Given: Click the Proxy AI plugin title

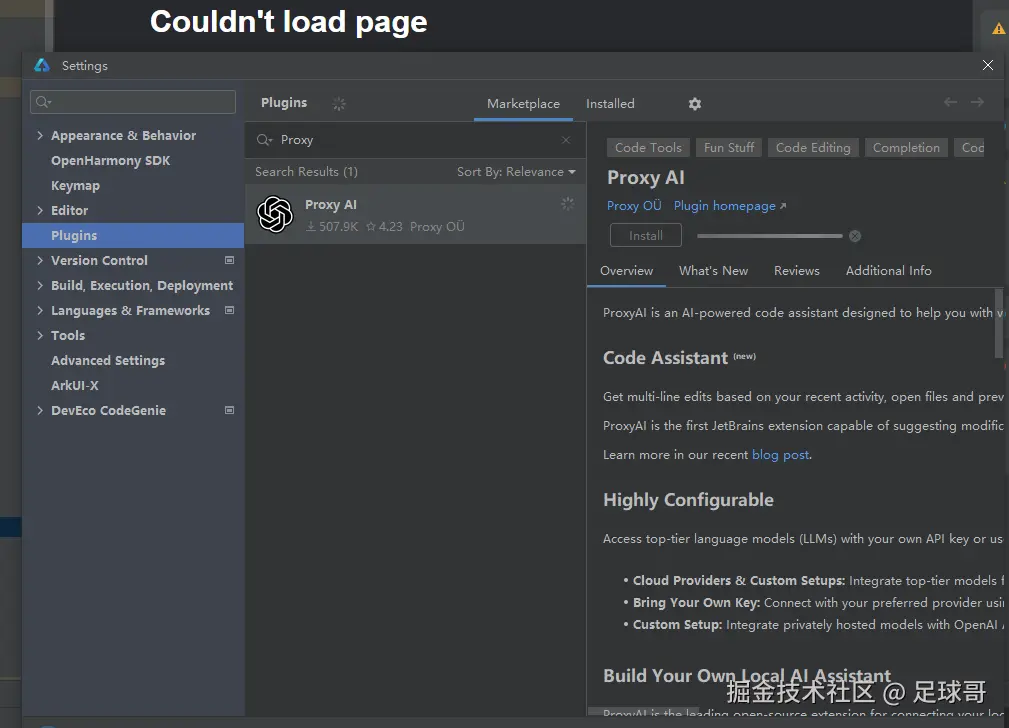Looking at the screenshot, I should [x=645, y=178].
